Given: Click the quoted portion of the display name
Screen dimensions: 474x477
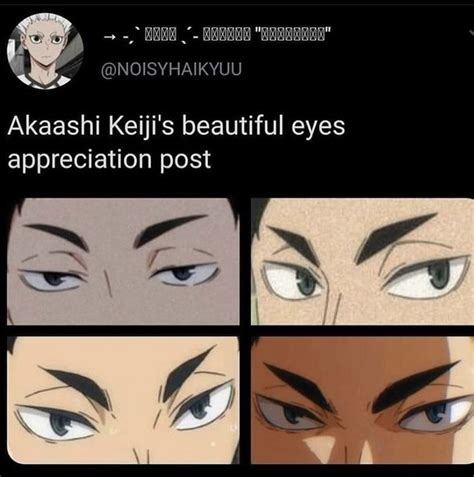Looking at the screenshot, I should tap(293, 33).
